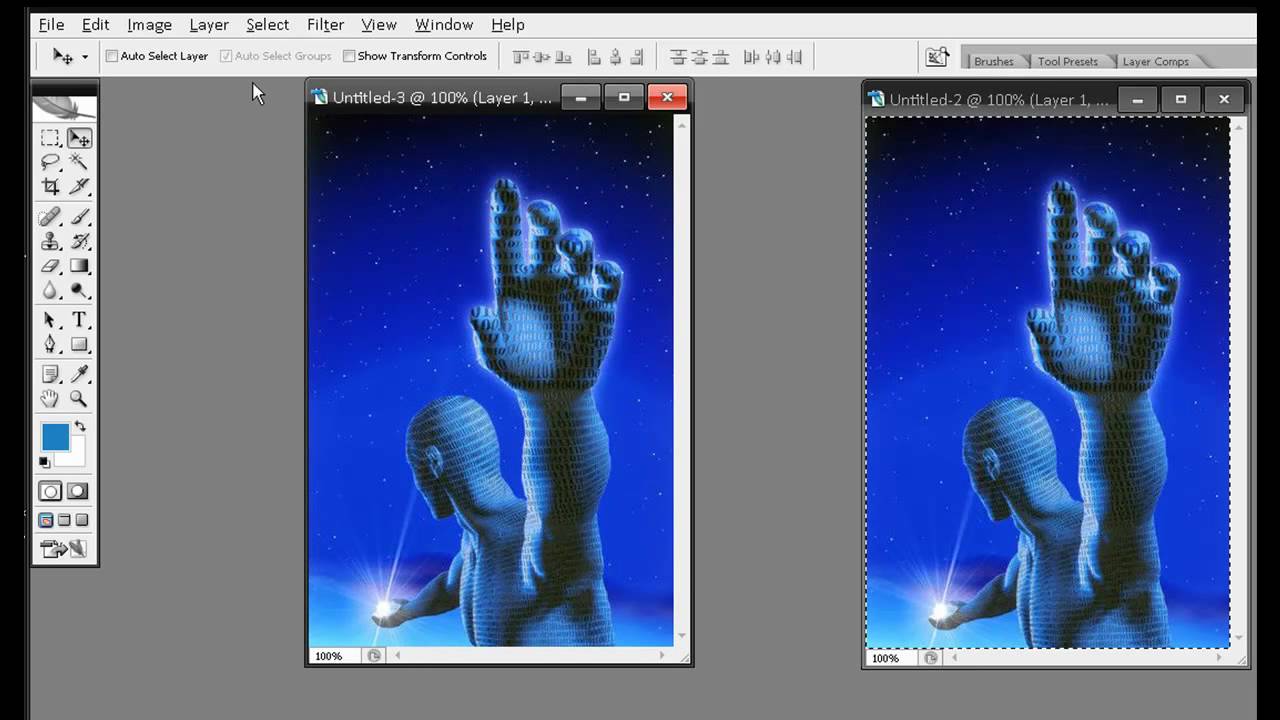Click Jump to ImageReady icon
The image size is (1280, 720).
63,549
